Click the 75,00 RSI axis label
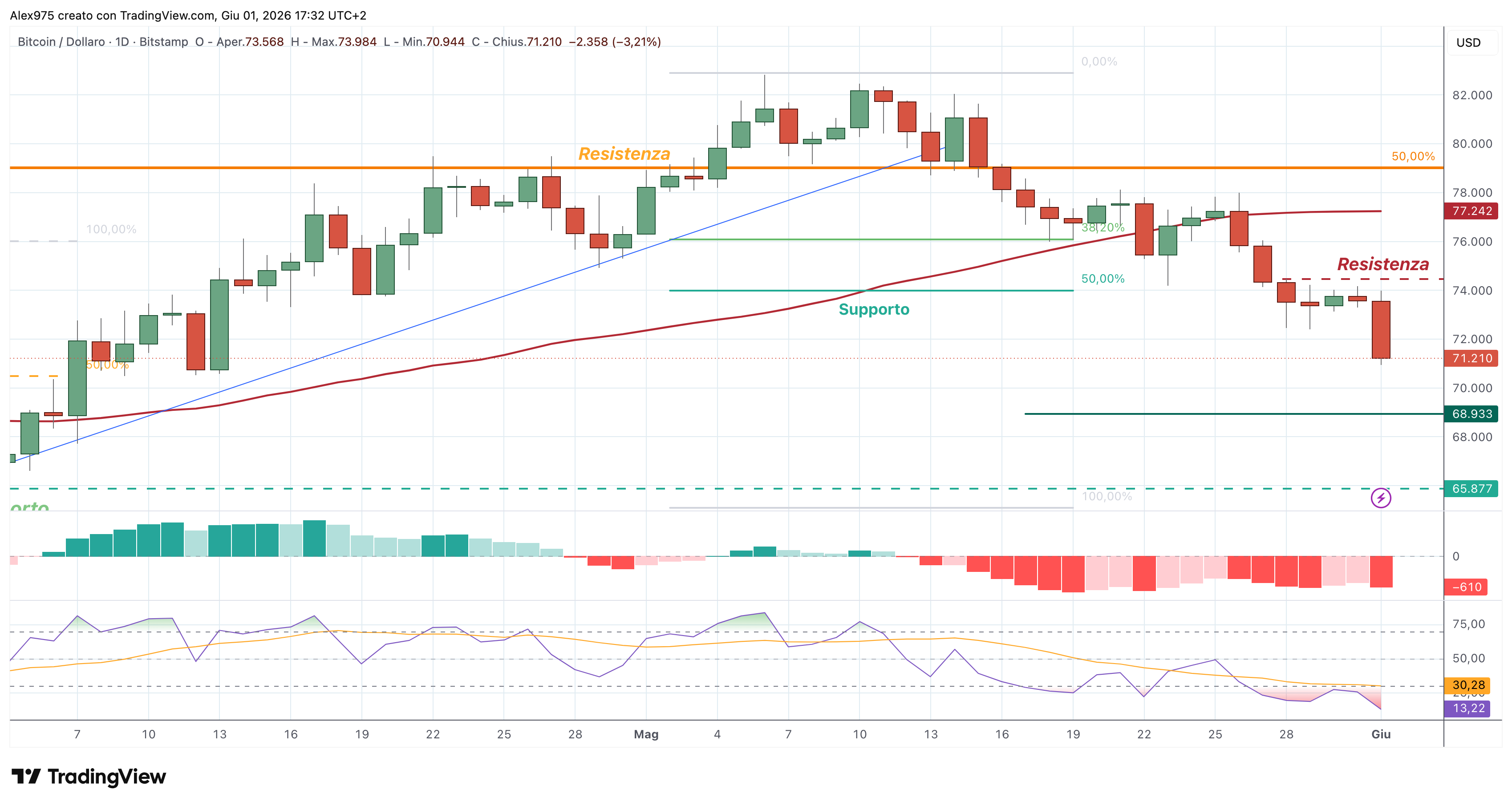 1468,624
